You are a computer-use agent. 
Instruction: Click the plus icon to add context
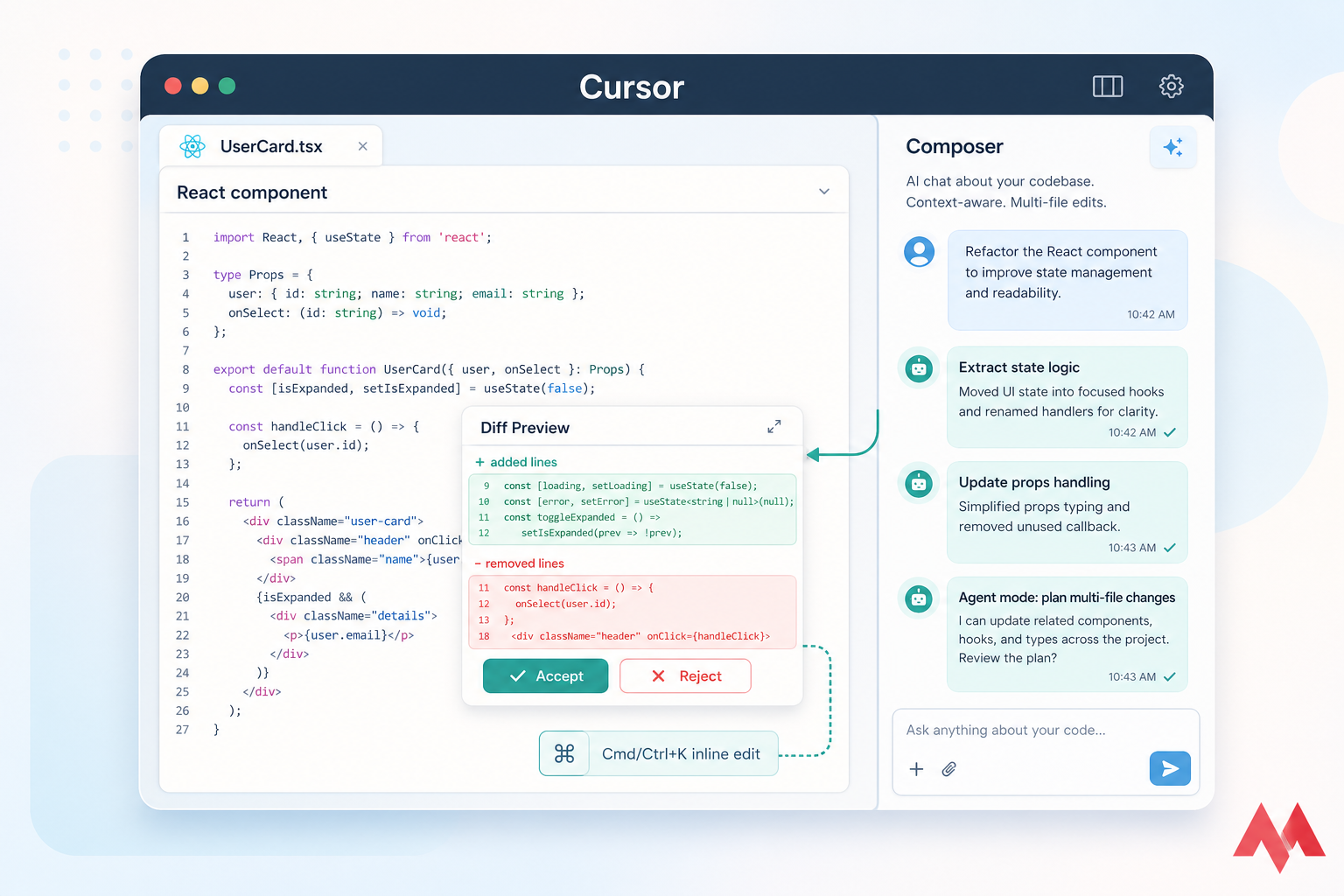click(916, 769)
